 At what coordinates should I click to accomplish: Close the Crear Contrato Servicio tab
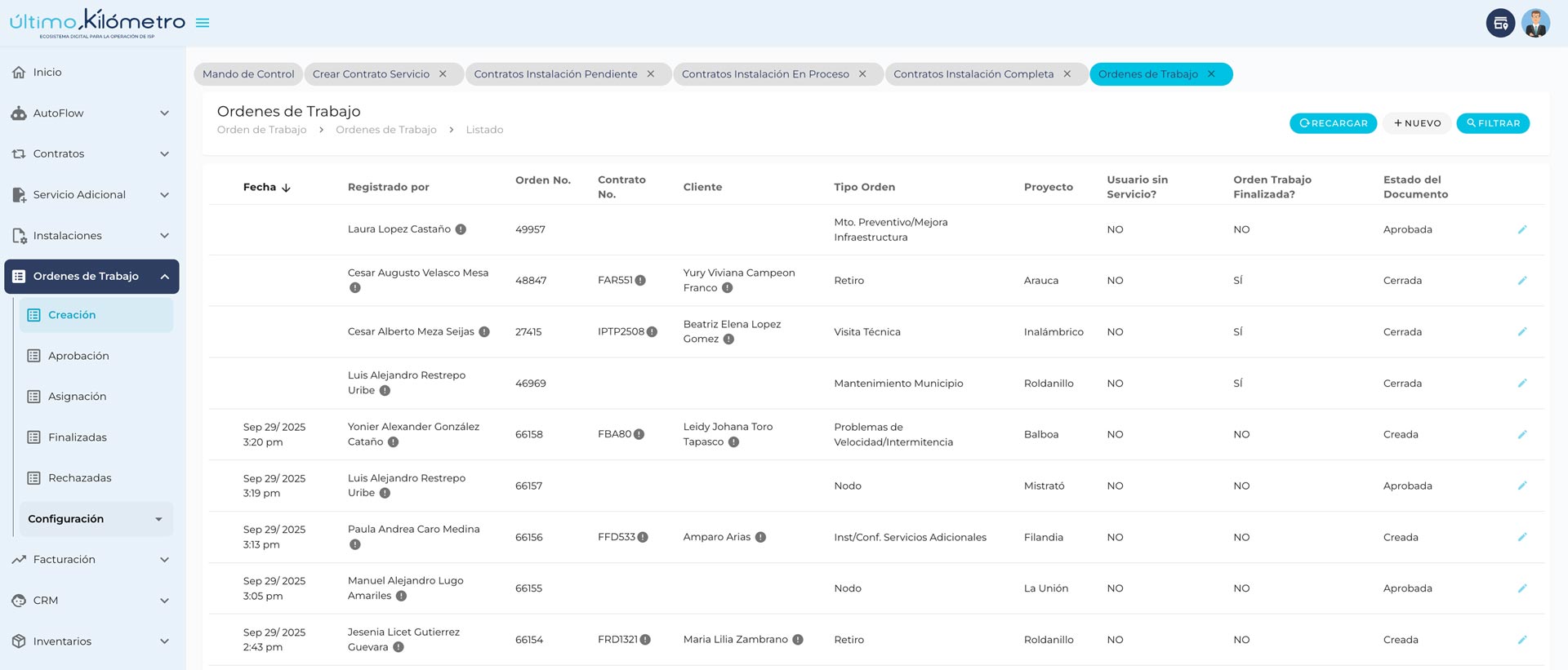coord(443,74)
